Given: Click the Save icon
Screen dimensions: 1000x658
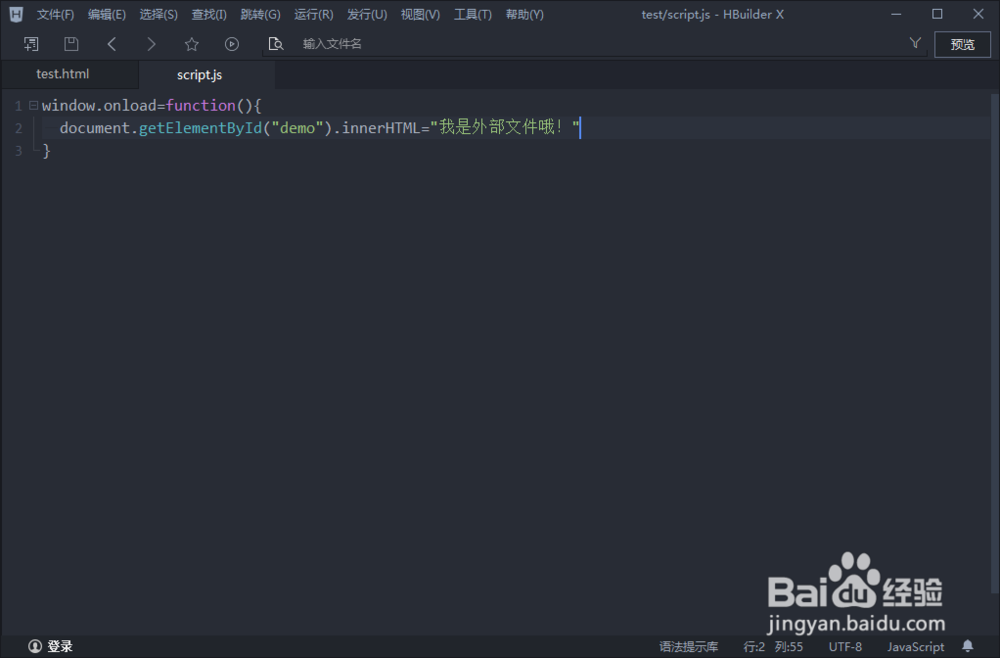Looking at the screenshot, I should [x=70, y=43].
